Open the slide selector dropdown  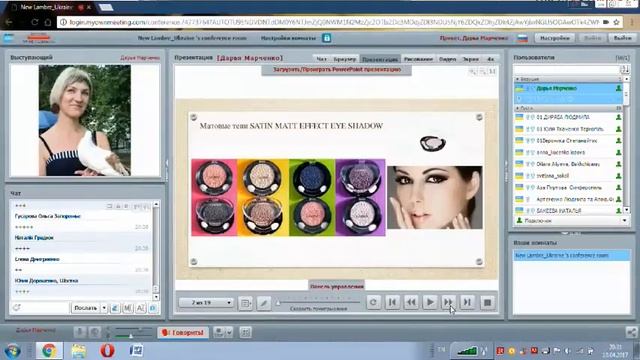click(206, 302)
